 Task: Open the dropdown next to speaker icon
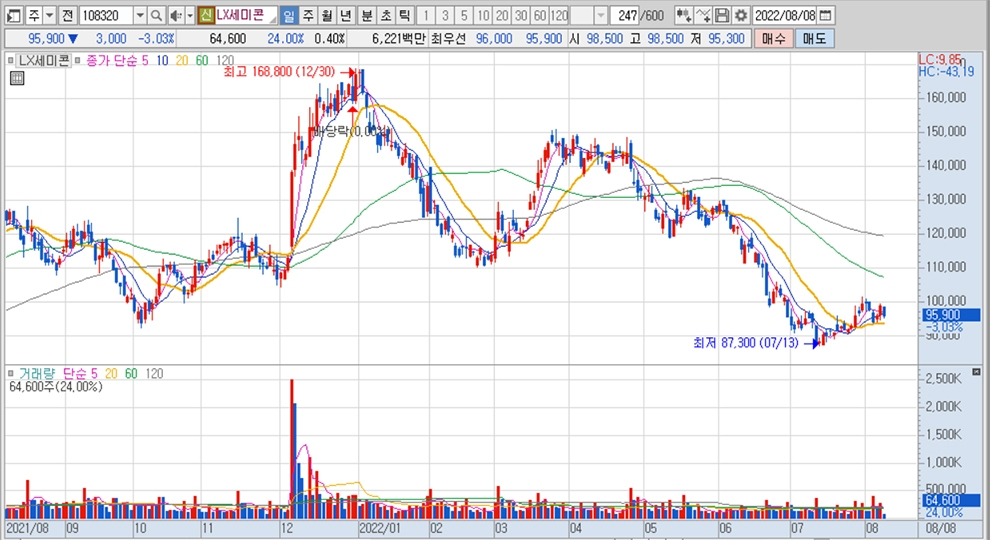click(190, 15)
